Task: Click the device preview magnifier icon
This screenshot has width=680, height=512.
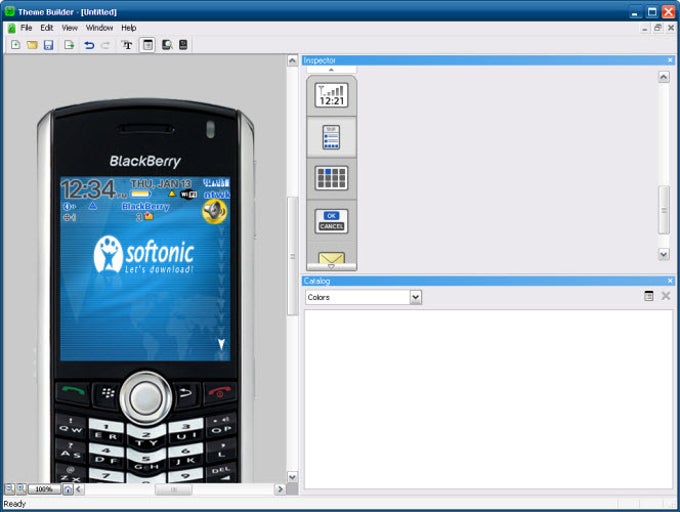Action: (167, 45)
